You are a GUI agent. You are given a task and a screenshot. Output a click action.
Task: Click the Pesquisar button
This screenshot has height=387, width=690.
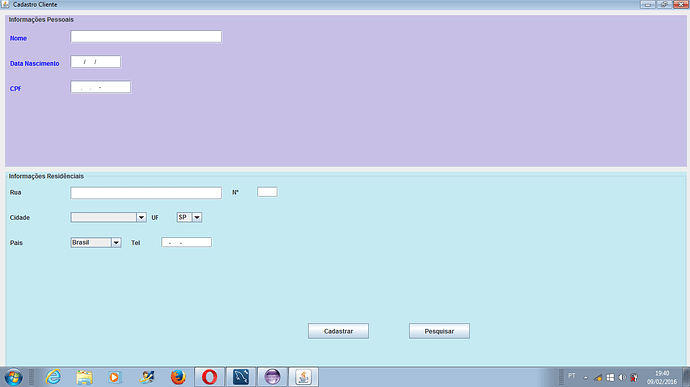coord(439,331)
